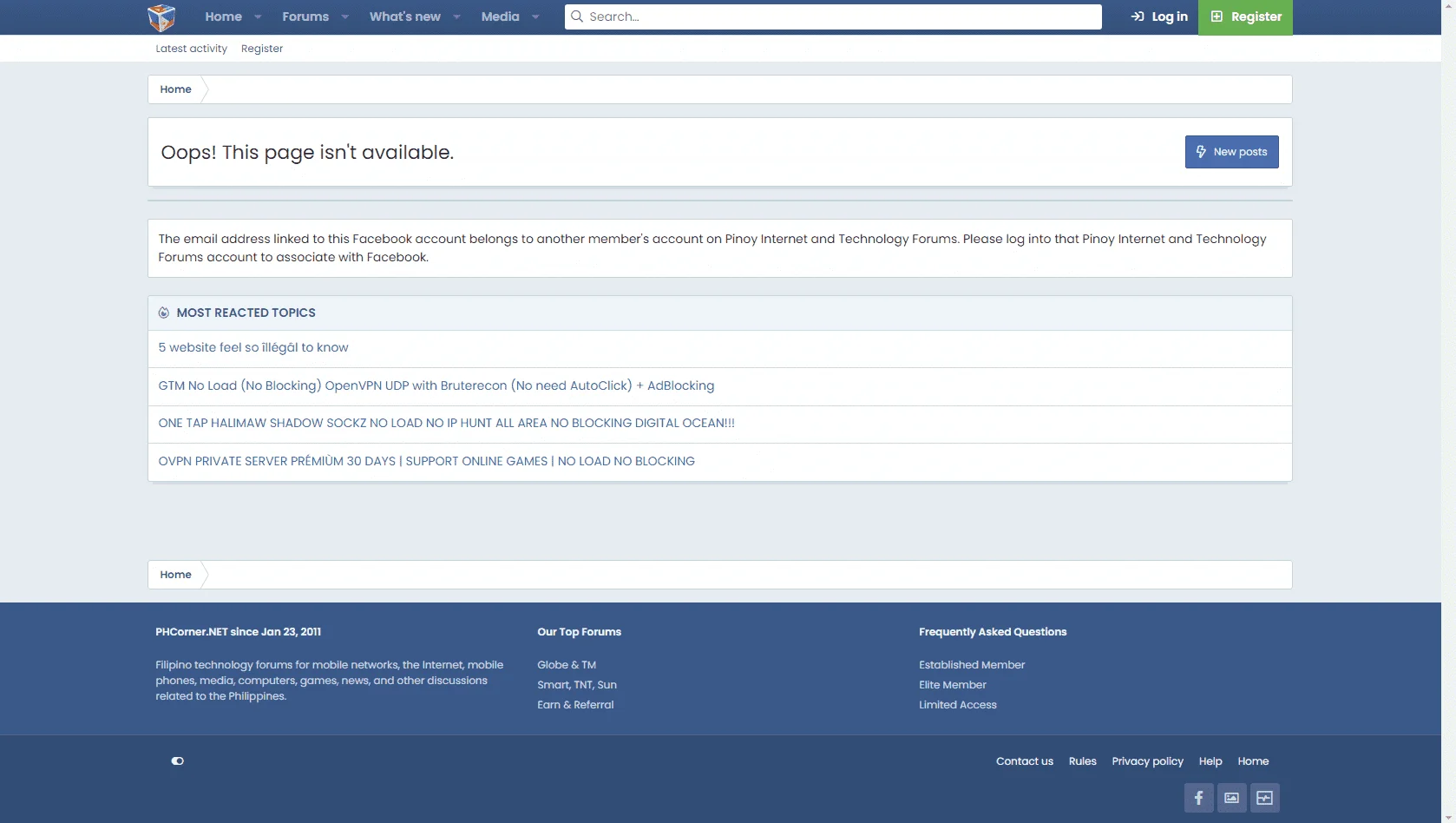Click the bottom Home breadcrumb
This screenshot has height=823, width=1456.
point(175,575)
